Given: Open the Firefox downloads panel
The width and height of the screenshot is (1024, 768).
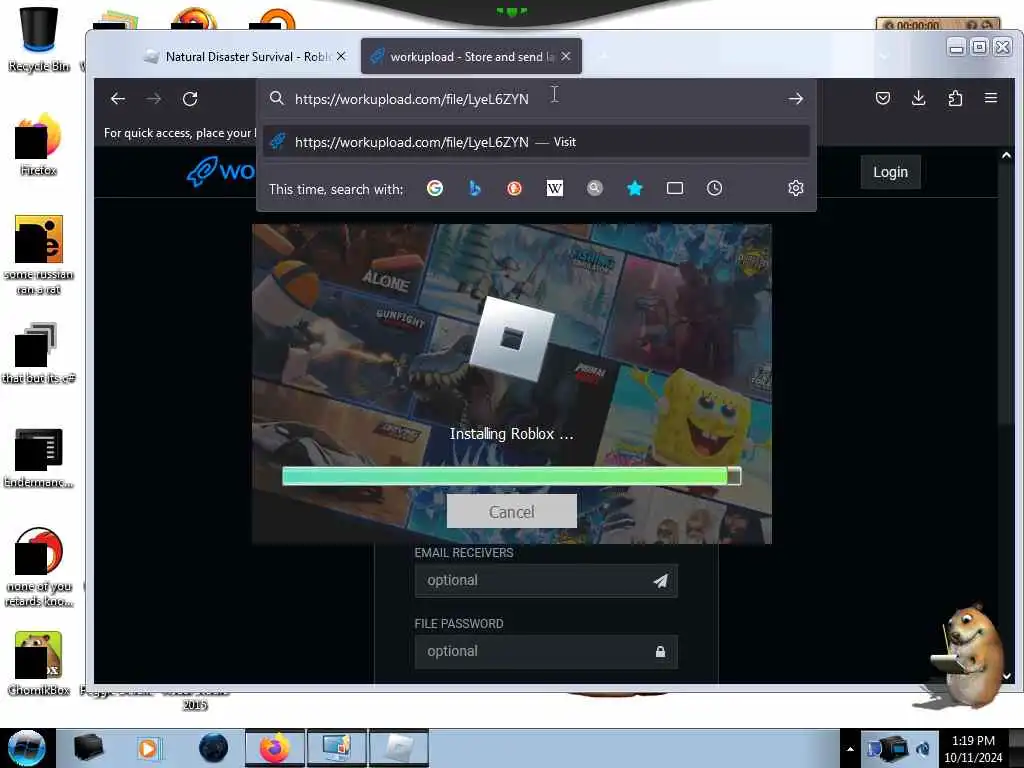Looking at the screenshot, I should (x=918, y=98).
